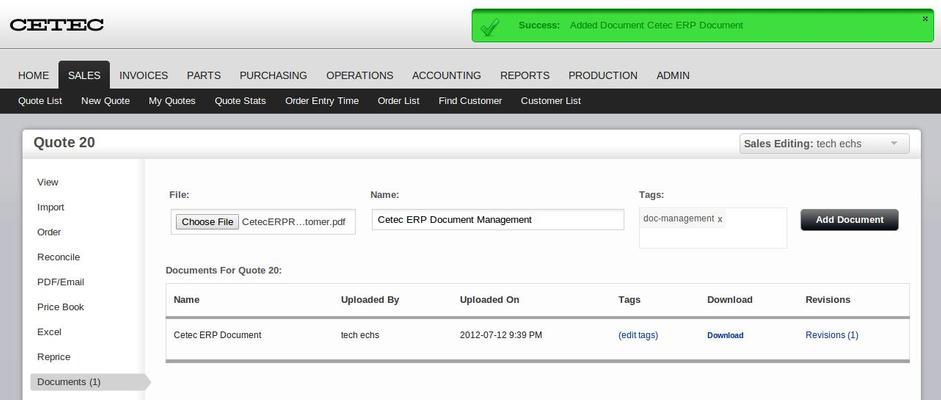This screenshot has width=941, height=400.
Task: Click the edit tags link
Action: (x=638, y=335)
